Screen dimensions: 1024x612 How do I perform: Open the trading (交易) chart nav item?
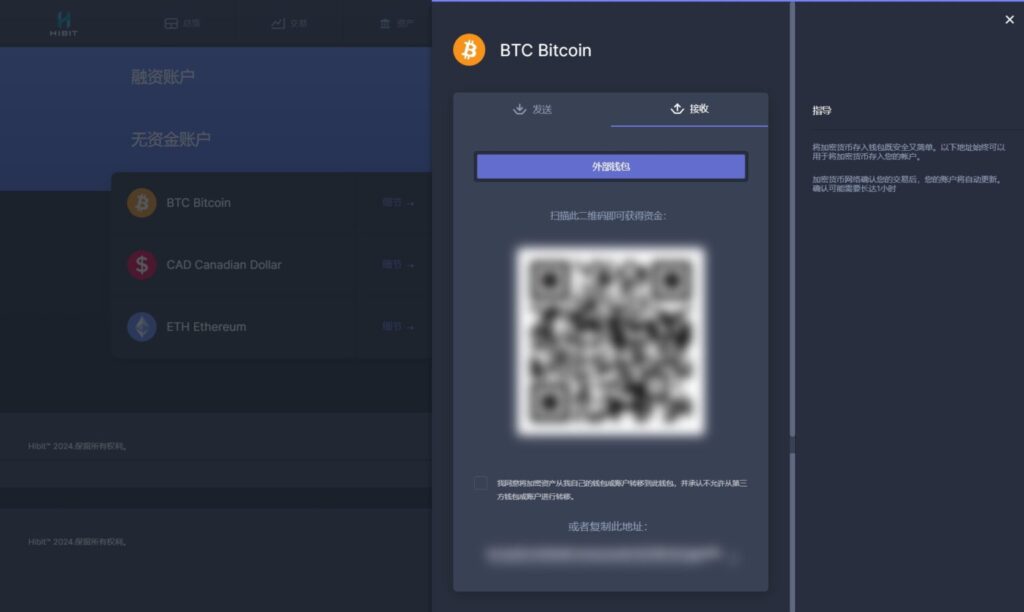pyautogui.click(x=289, y=24)
